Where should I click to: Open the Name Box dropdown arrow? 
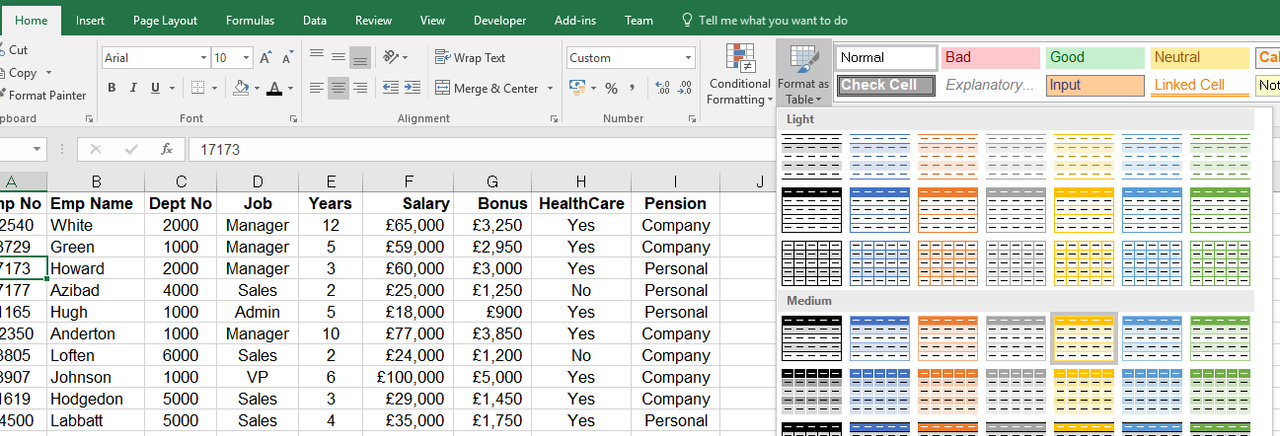coord(38,150)
